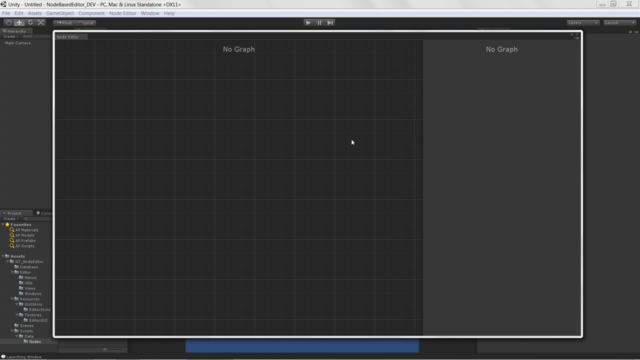640x360 pixels.
Task: Open the Layout dropdown
Action: pyautogui.click(x=620, y=23)
